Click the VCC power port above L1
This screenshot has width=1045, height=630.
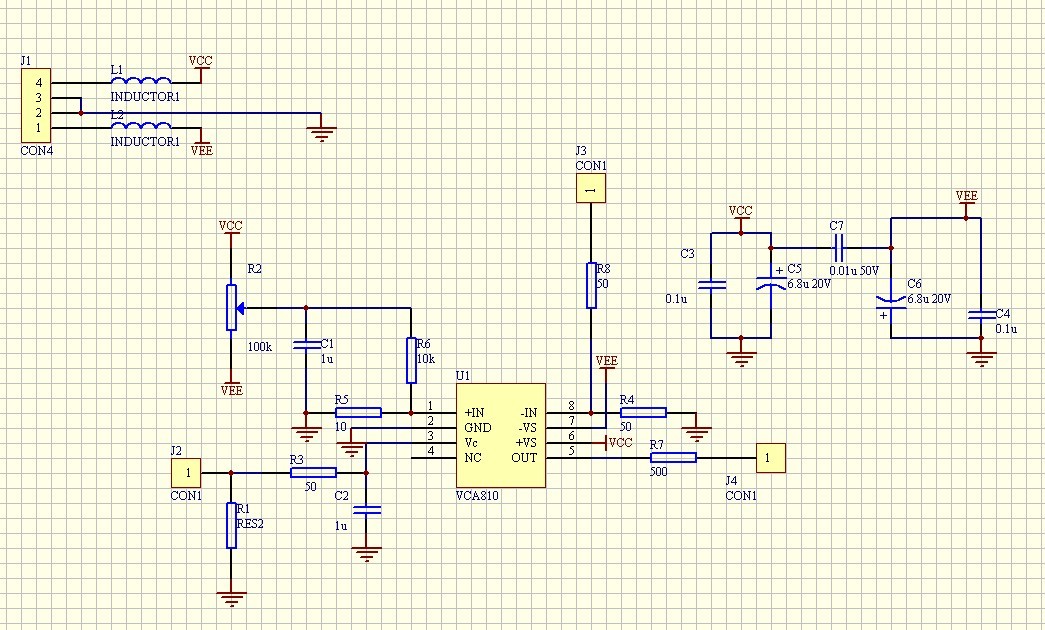[x=200, y=67]
